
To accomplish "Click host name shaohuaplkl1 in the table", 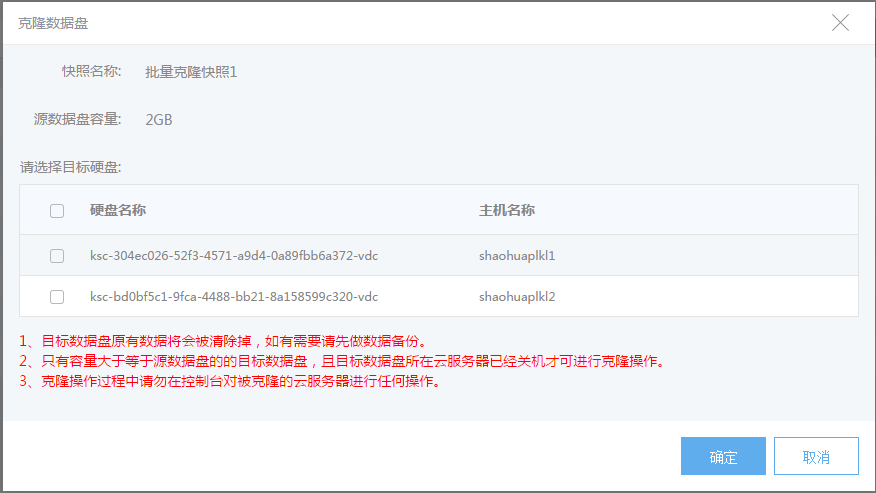I will click(x=517, y=256).
